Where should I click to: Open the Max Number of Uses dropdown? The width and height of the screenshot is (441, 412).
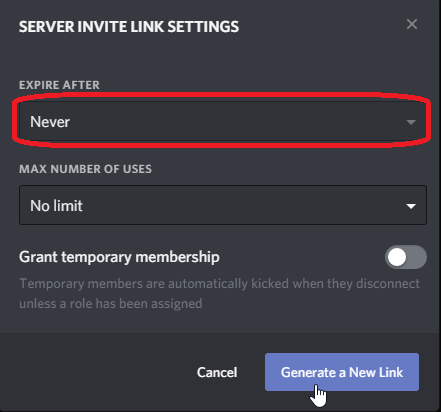pos(223,205)
